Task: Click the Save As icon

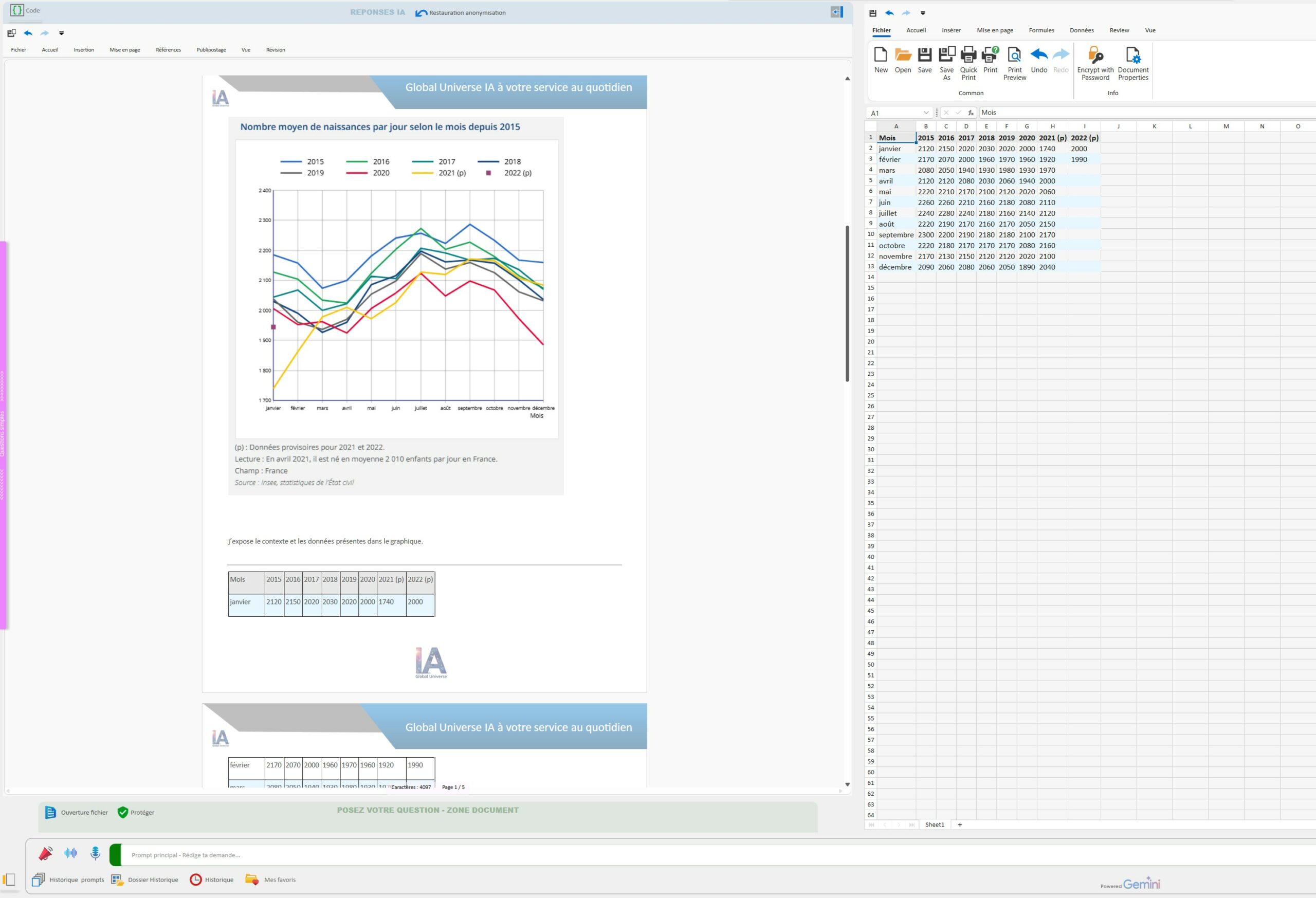Action: point(946,56)
